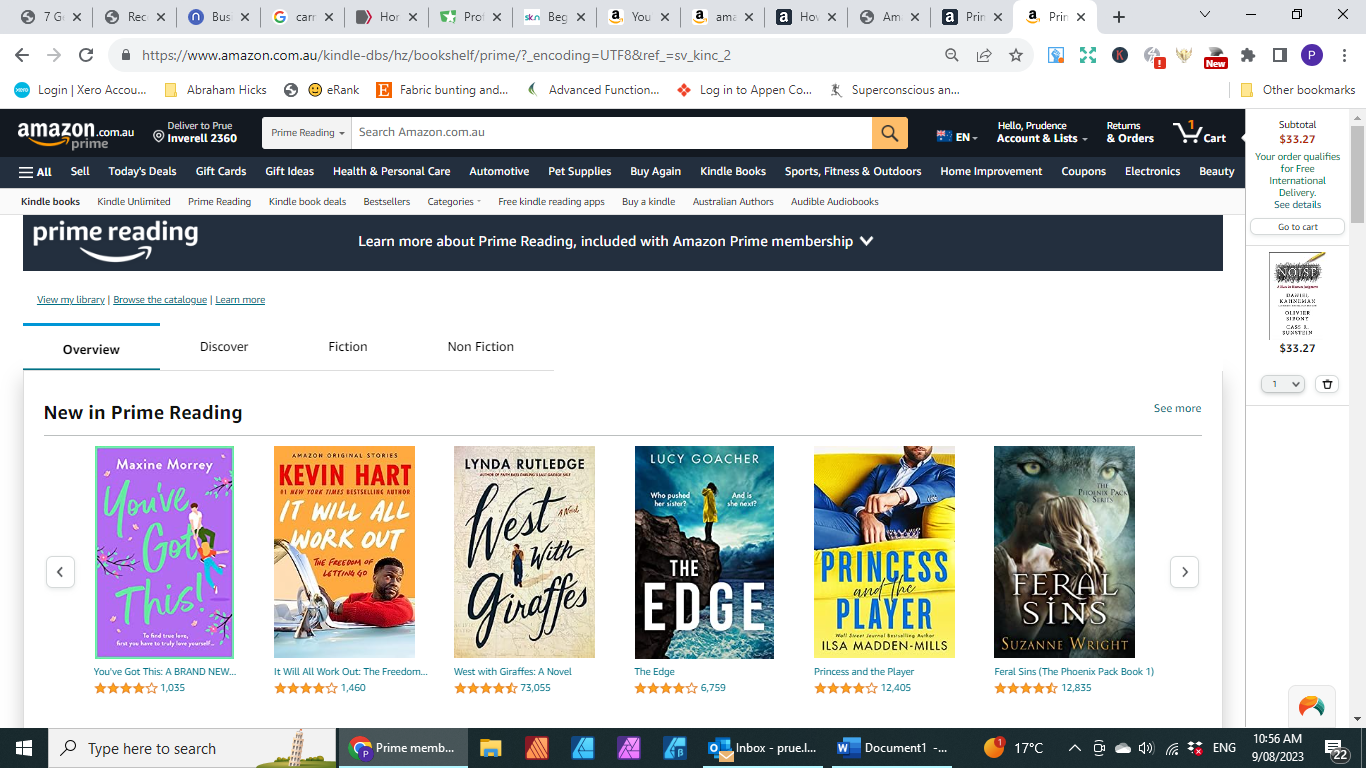Open the All hamburger menu
Image resolution: width=1366 pixels, height=768 pixels.
click(x=35, y=172)
